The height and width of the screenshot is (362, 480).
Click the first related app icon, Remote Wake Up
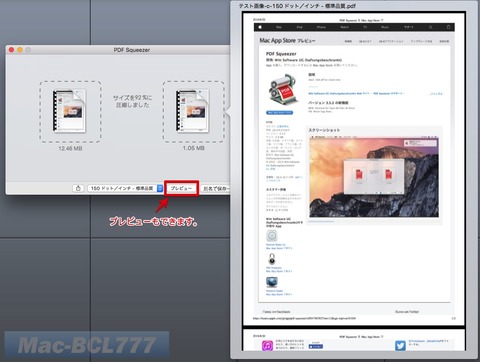click(272, 236)
